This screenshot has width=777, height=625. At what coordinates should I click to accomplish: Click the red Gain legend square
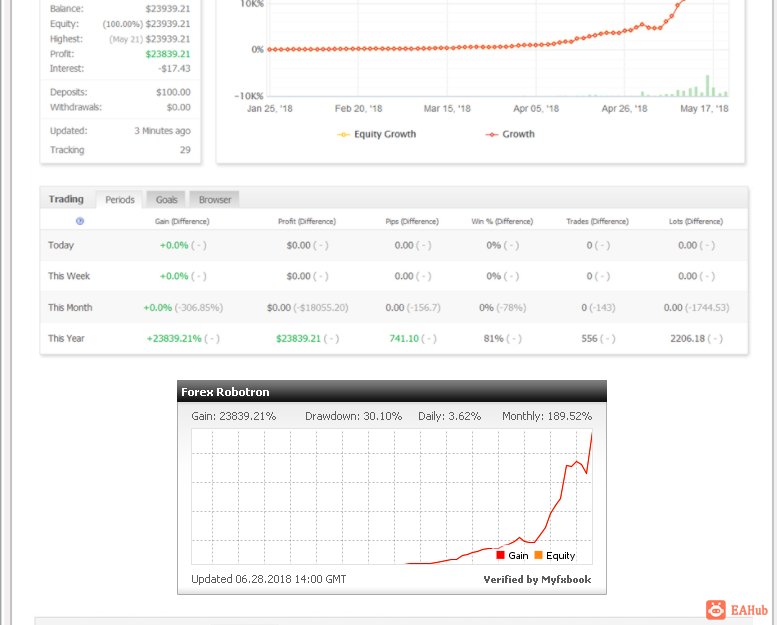(500, 555)
